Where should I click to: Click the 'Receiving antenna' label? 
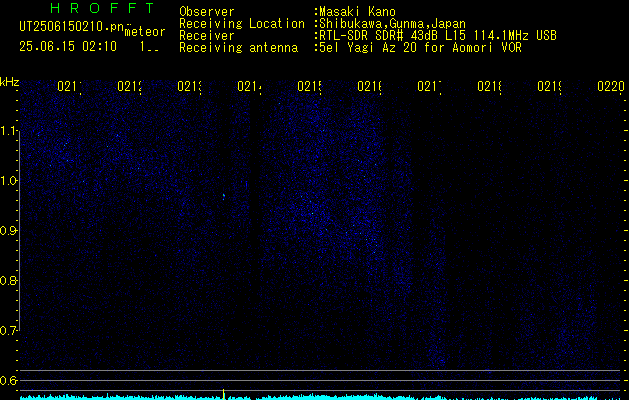pyautogui.click(x=238, y=48)
